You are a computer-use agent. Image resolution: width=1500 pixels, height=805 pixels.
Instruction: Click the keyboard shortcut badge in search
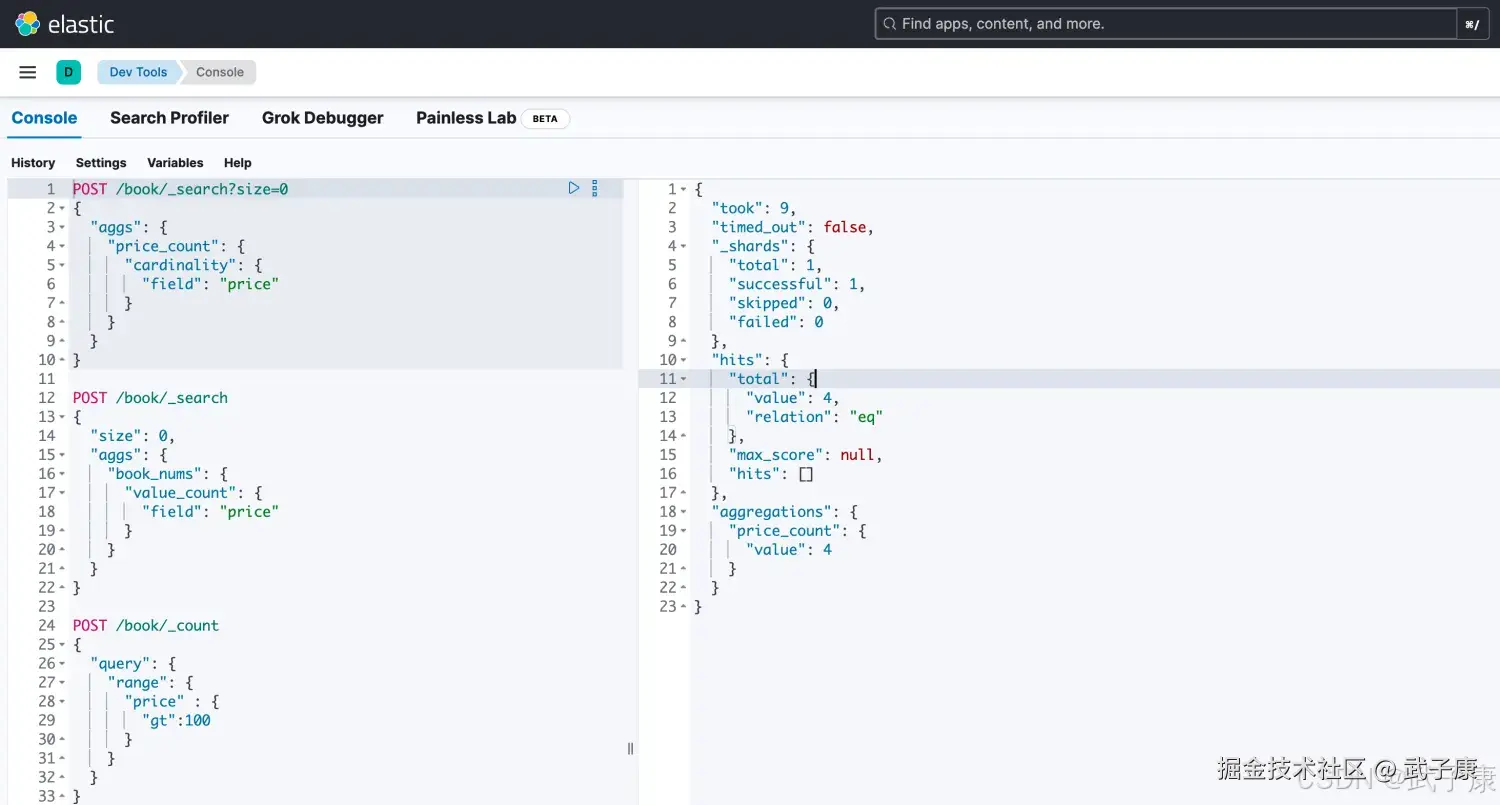(x=1472, y=24)
